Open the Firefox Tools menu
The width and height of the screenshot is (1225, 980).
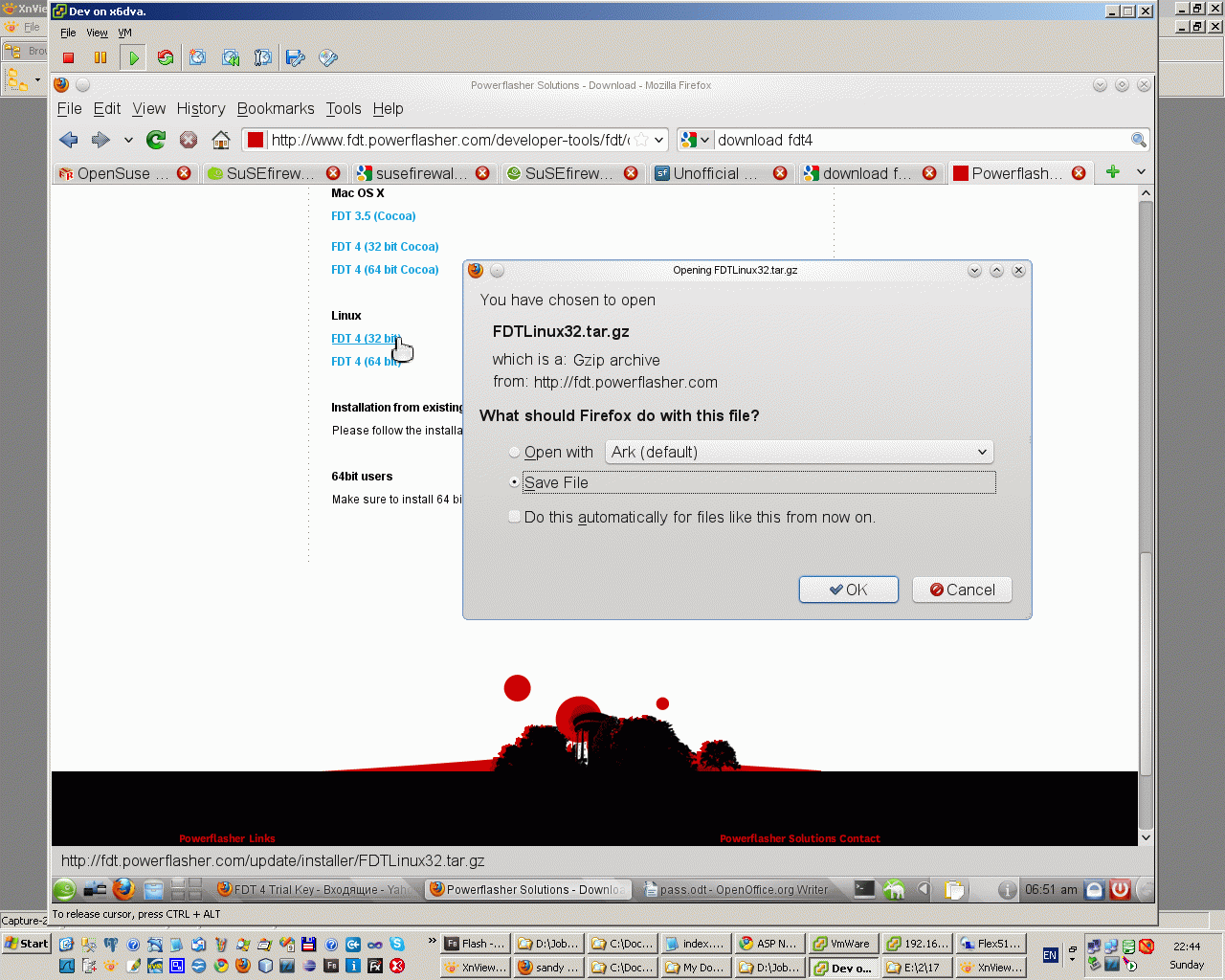pyautogui.click(x=344, y=109)
